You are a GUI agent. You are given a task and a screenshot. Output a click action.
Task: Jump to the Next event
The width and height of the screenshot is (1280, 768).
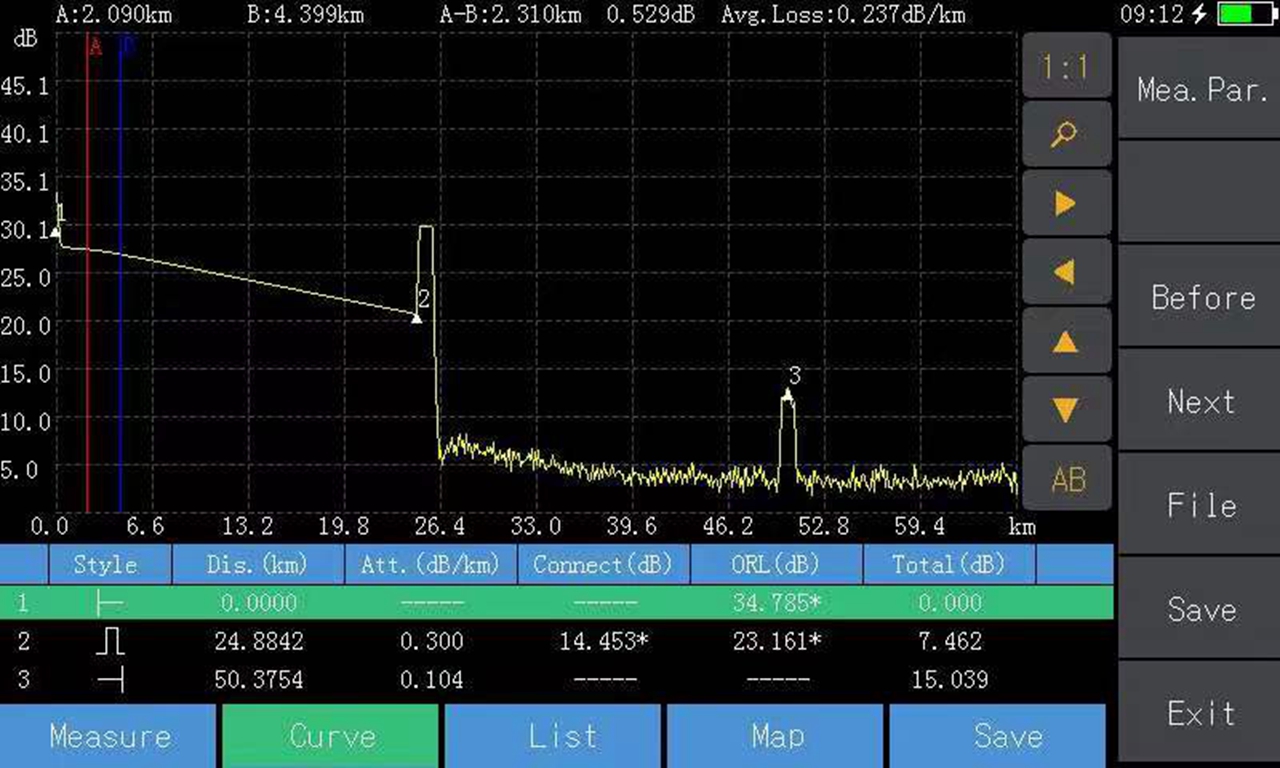point(1201,402)
